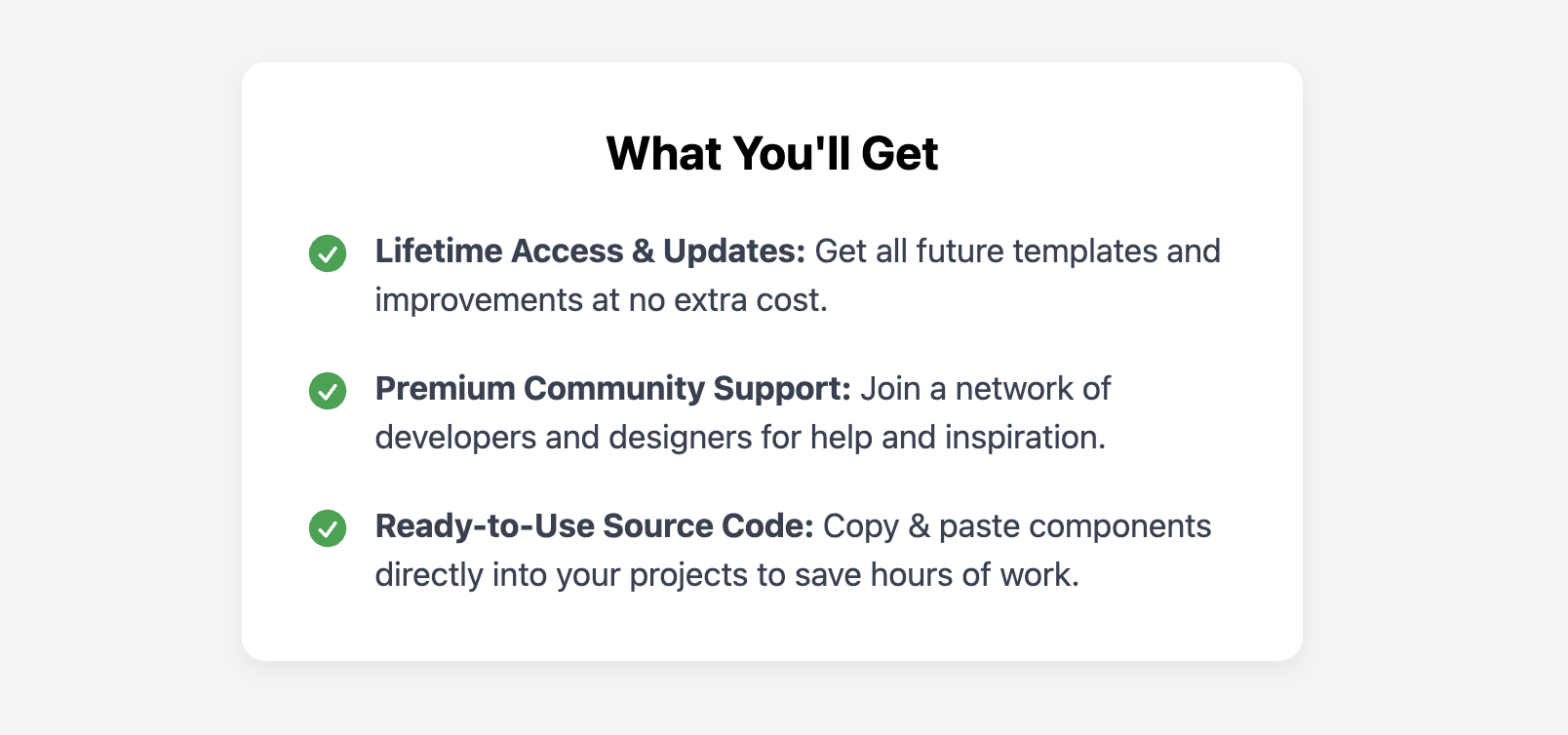
Task: Click the line "improvements at no extra cost."
Action: coord(602,300)
